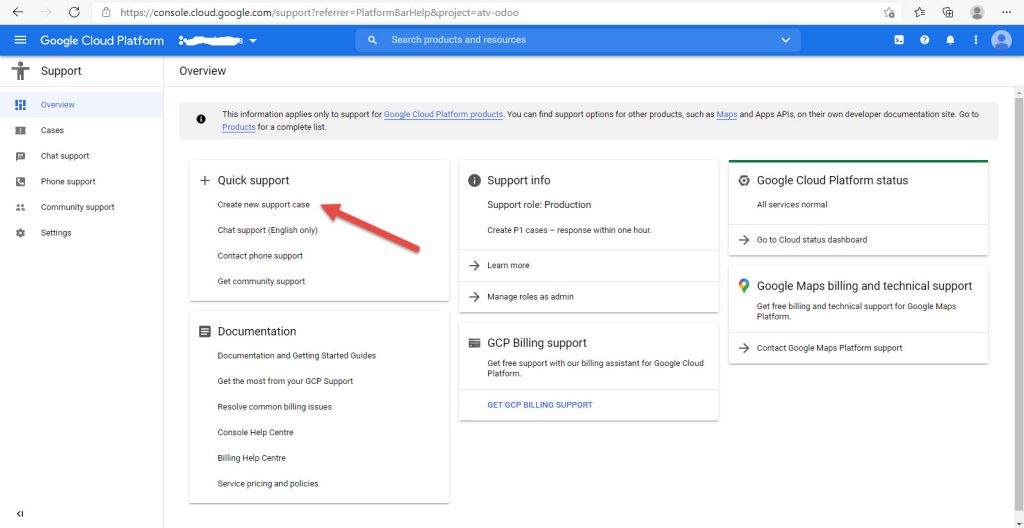Click the Support info icon
This screenshot has height=528, width=1024.
click(474, 180)
